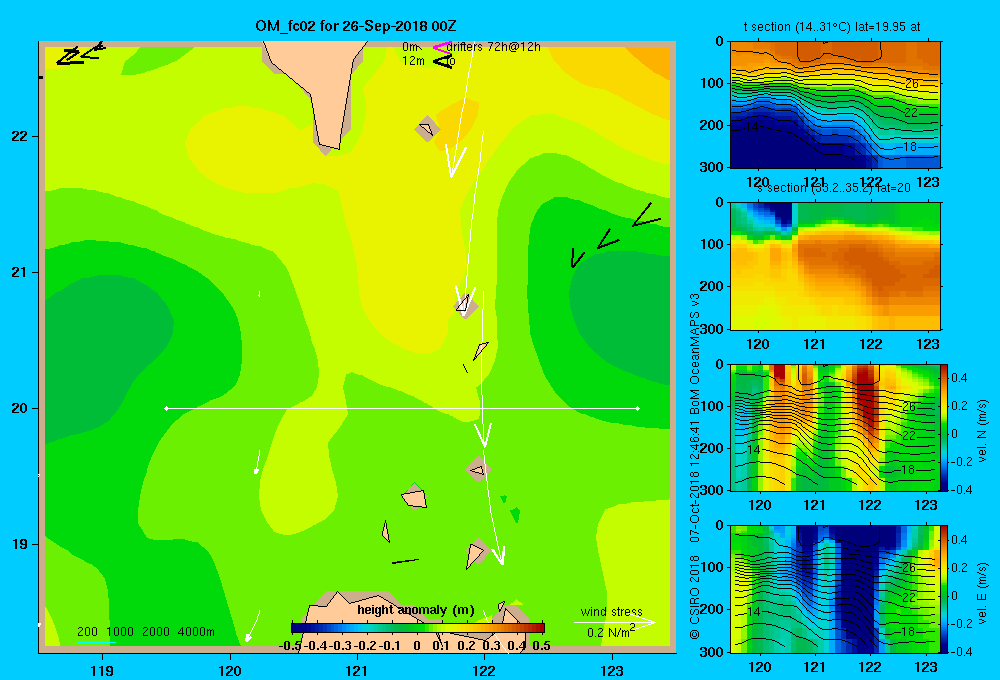Click latitude label 22 on main map axis
The width and height of the screenshot is (1000, 680).
click(19, 136)
